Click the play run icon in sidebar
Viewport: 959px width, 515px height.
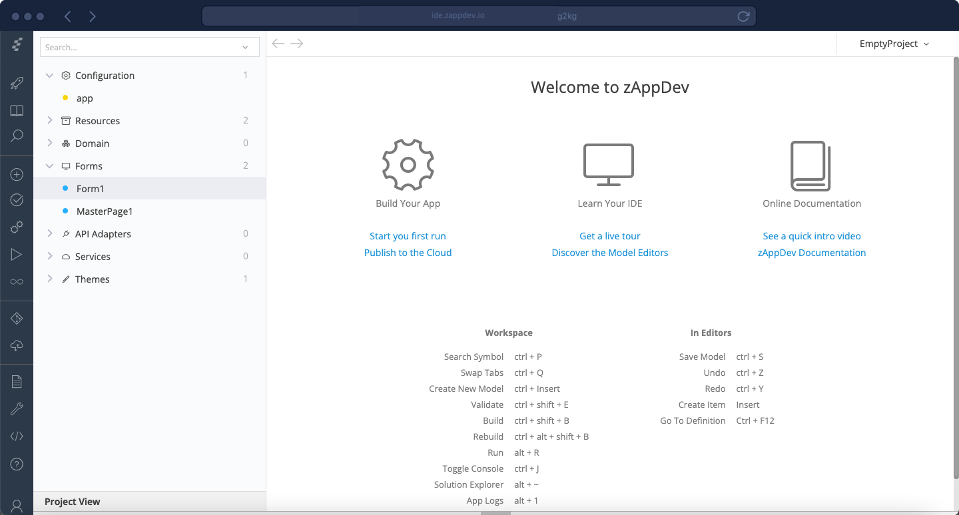[x=16, y=255]
